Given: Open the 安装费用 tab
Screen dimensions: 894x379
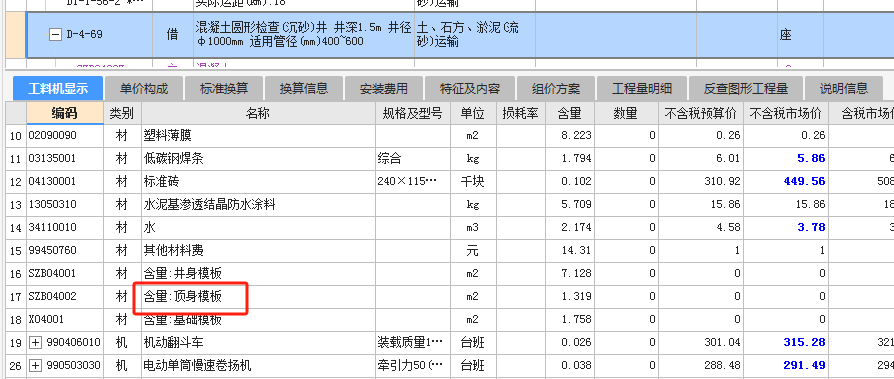Looking at the screenshot, I should pos(384,88).
